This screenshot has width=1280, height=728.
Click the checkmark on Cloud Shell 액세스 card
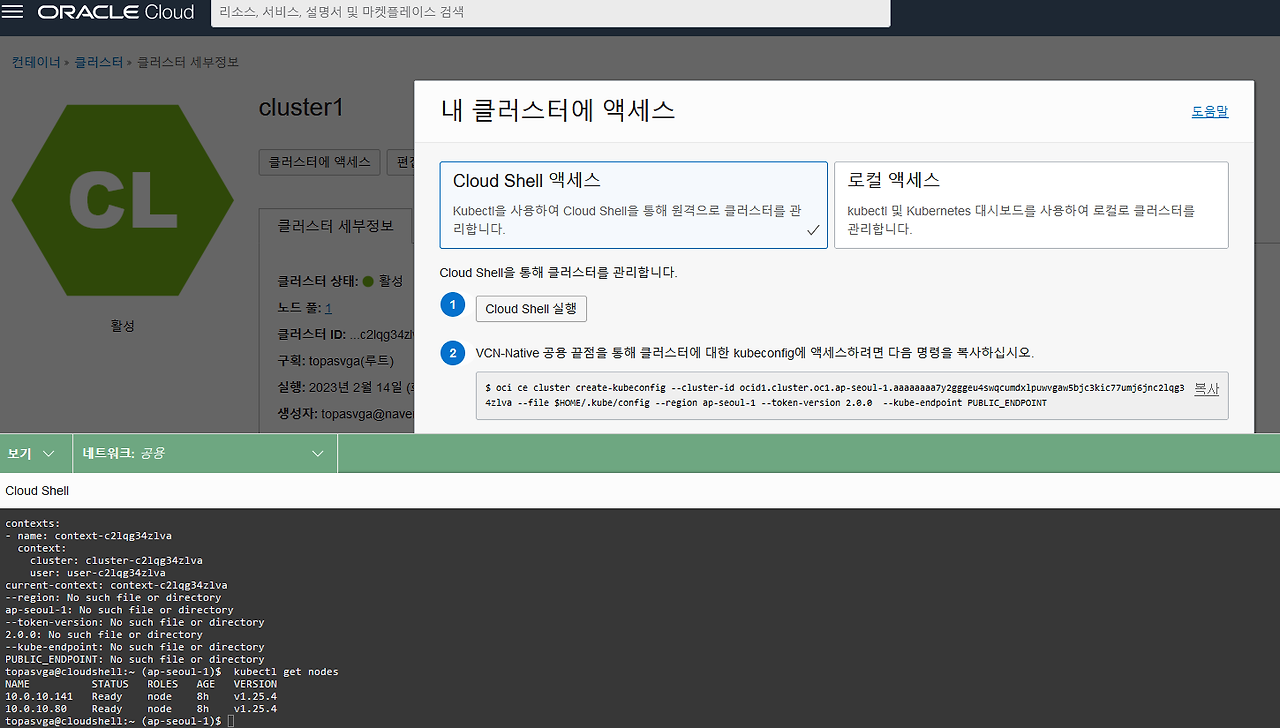point(813,229)
